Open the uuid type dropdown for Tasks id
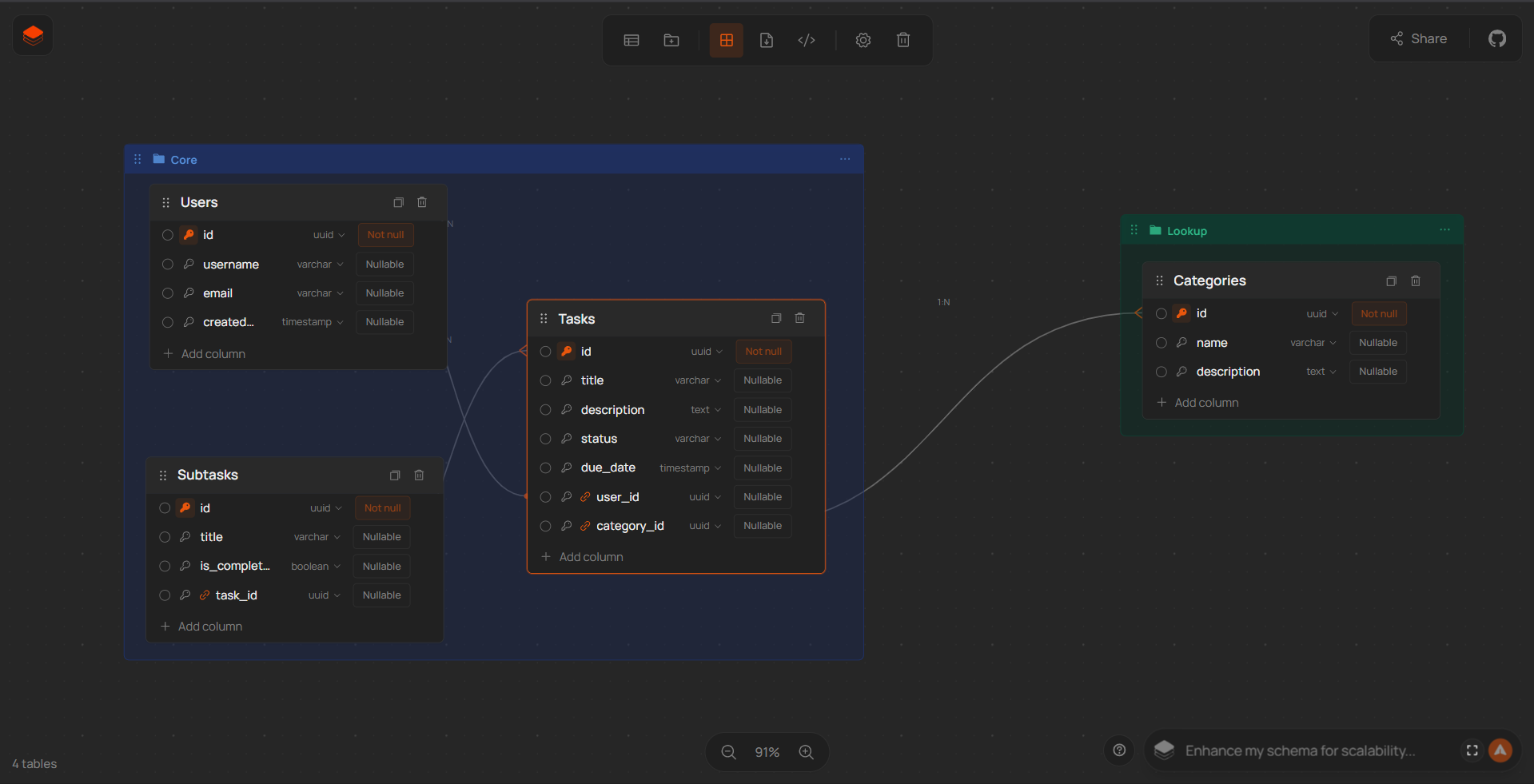Viewport: 1534px width, 784px height. click(705, 351)
